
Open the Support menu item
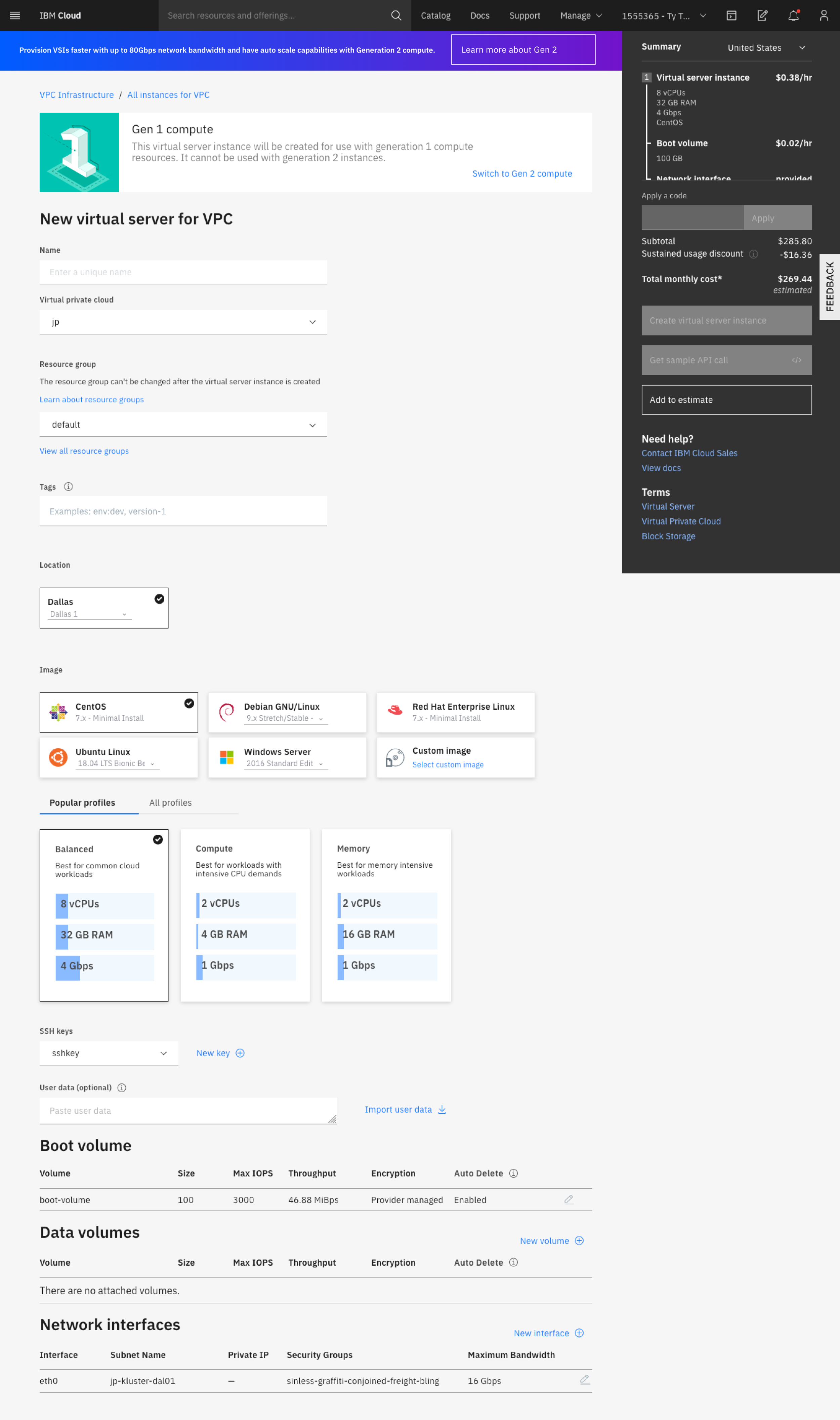[x=524, y=15]
